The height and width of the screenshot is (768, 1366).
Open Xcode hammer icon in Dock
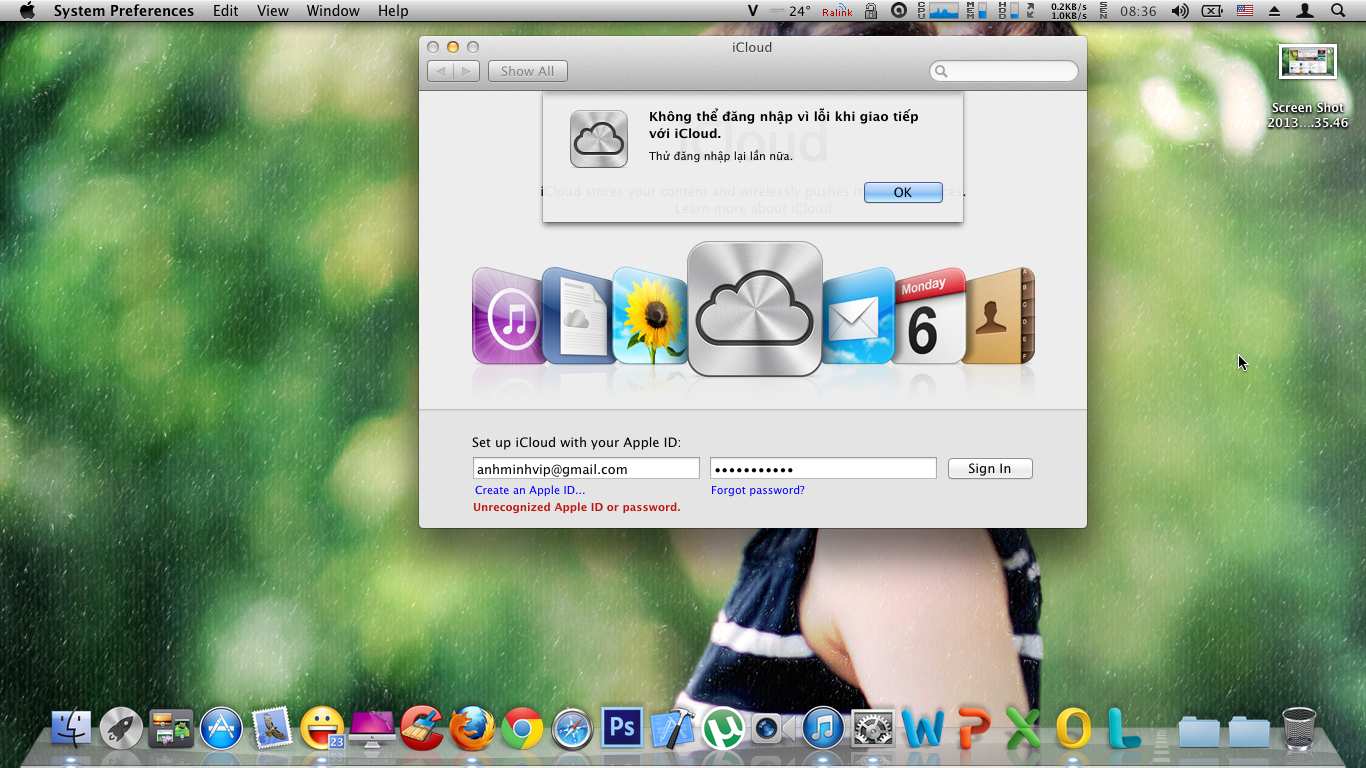[x=672, y=729]
